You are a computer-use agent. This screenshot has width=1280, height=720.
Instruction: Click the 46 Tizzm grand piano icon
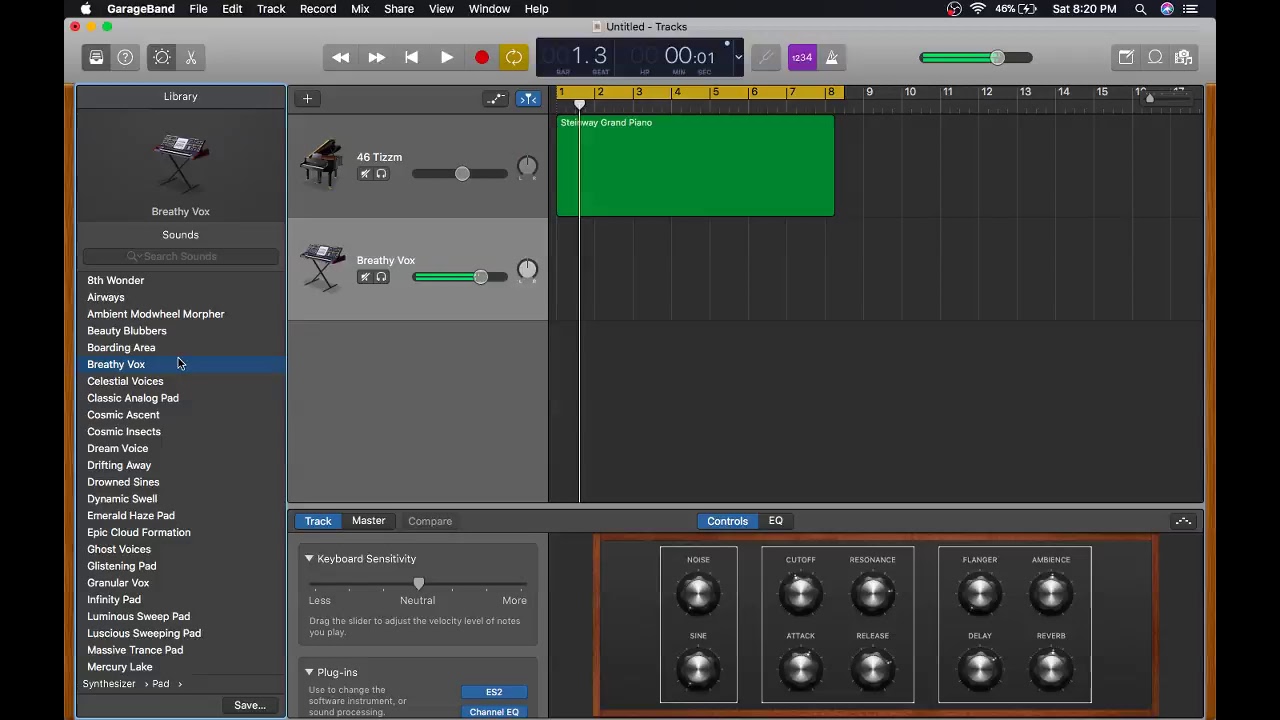(x=322, y=165)
